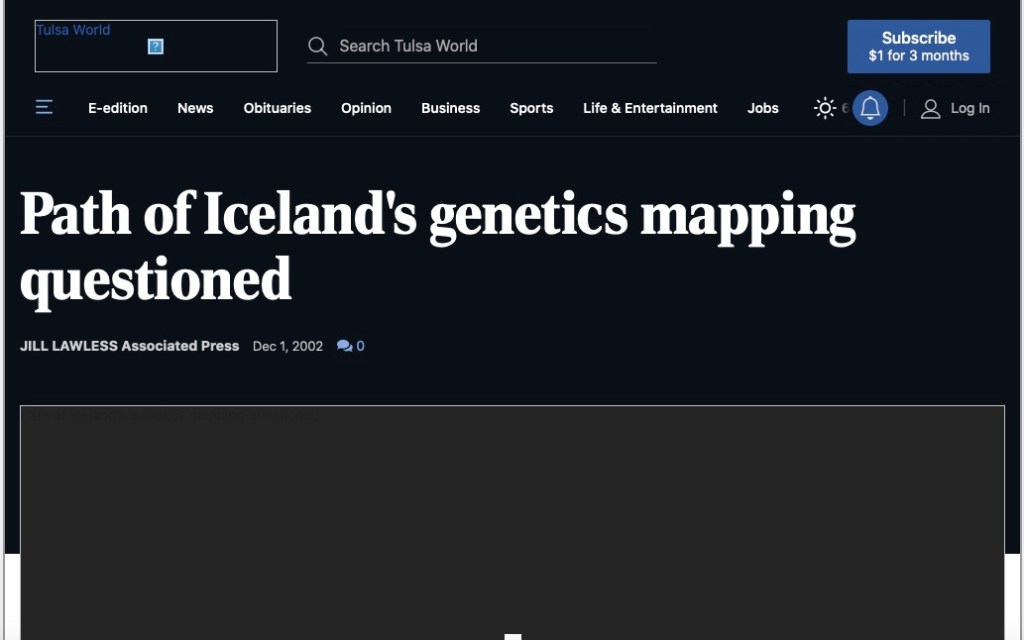Go to the Jobs section

tap(762, 108)
